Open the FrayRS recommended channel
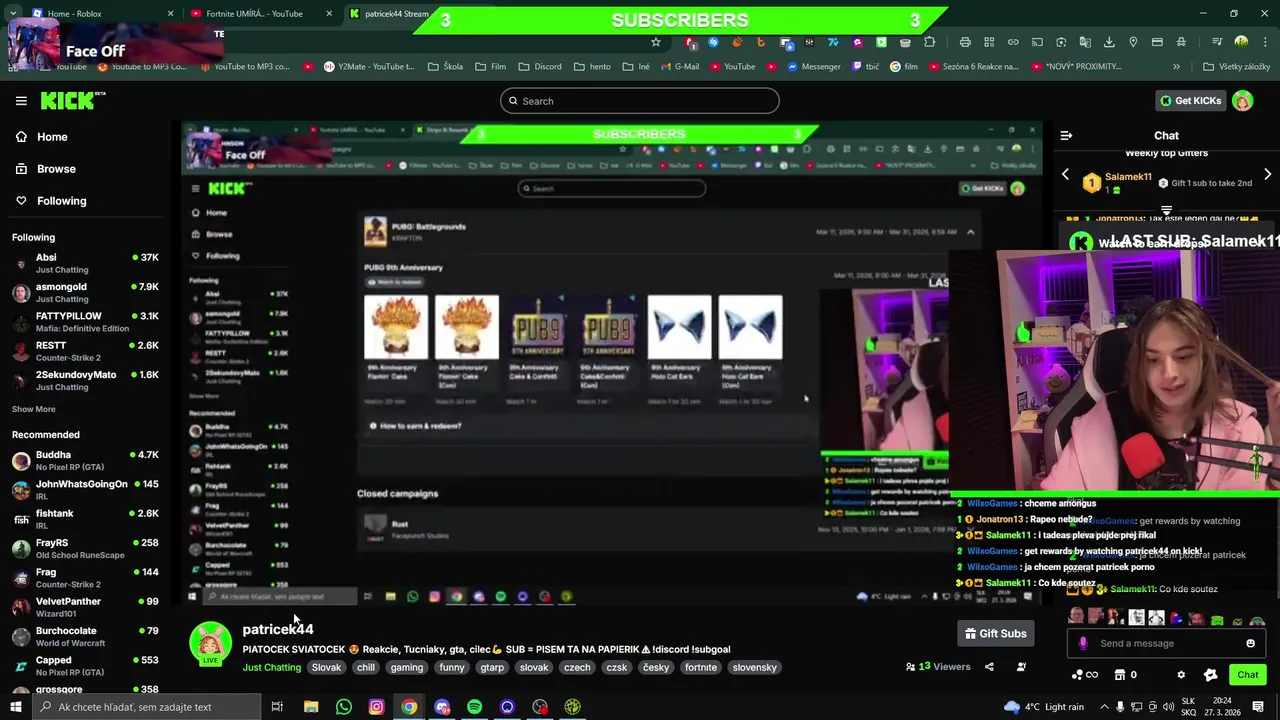 click(85, 548)
